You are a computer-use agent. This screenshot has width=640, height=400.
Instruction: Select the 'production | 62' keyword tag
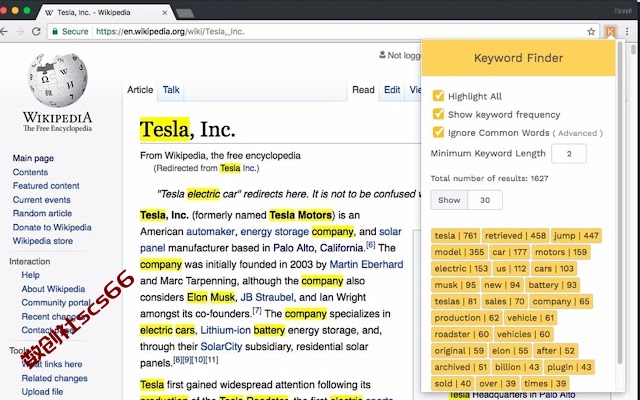pos(467,318)
